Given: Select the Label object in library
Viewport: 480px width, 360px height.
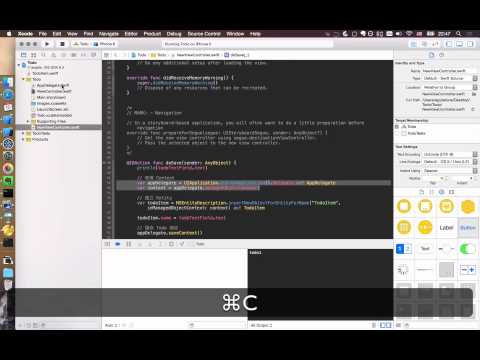Looking at the screenshot, I should [446, 228].
